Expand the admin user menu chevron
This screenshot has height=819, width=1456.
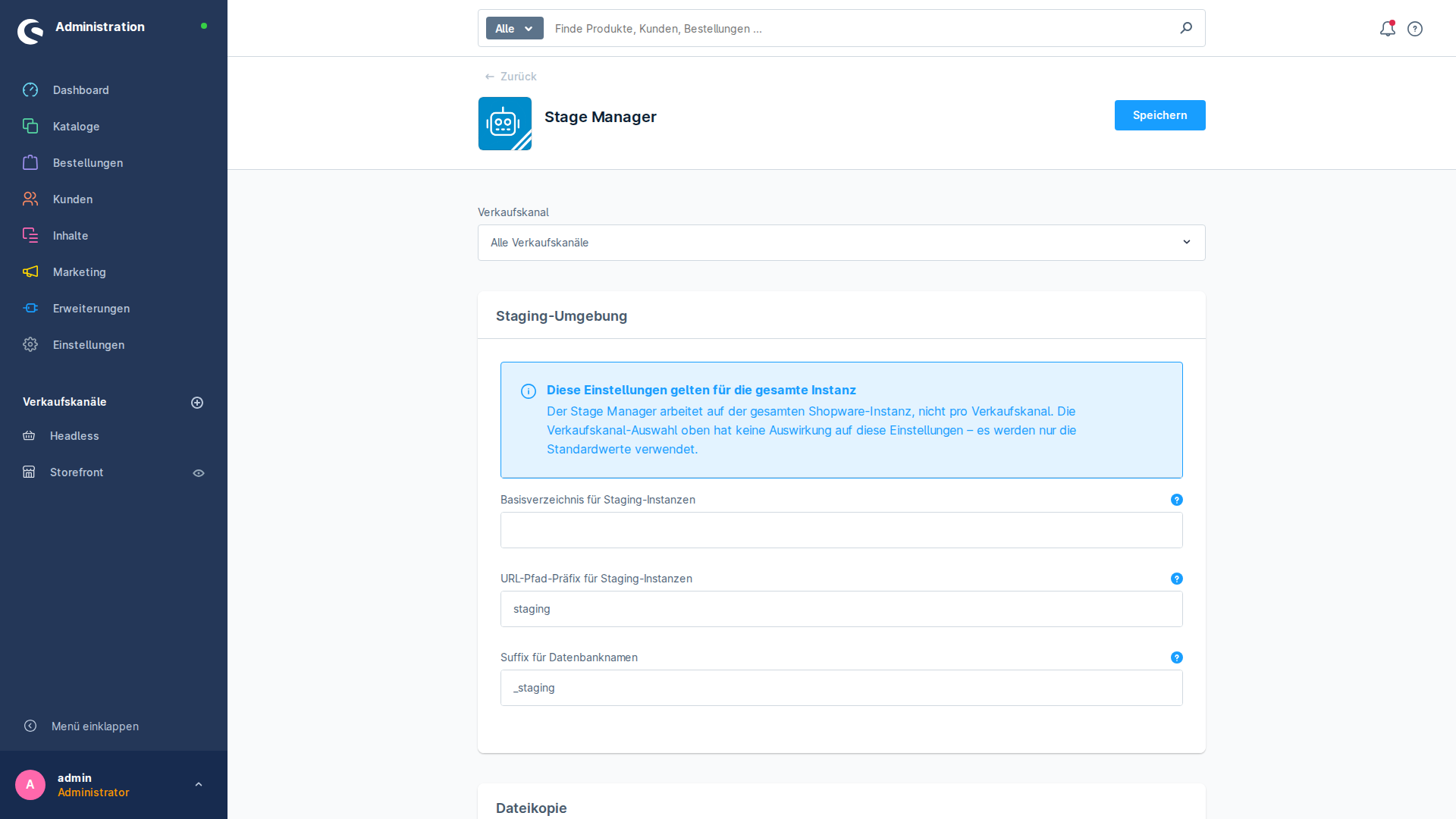(x=199, y=785)
